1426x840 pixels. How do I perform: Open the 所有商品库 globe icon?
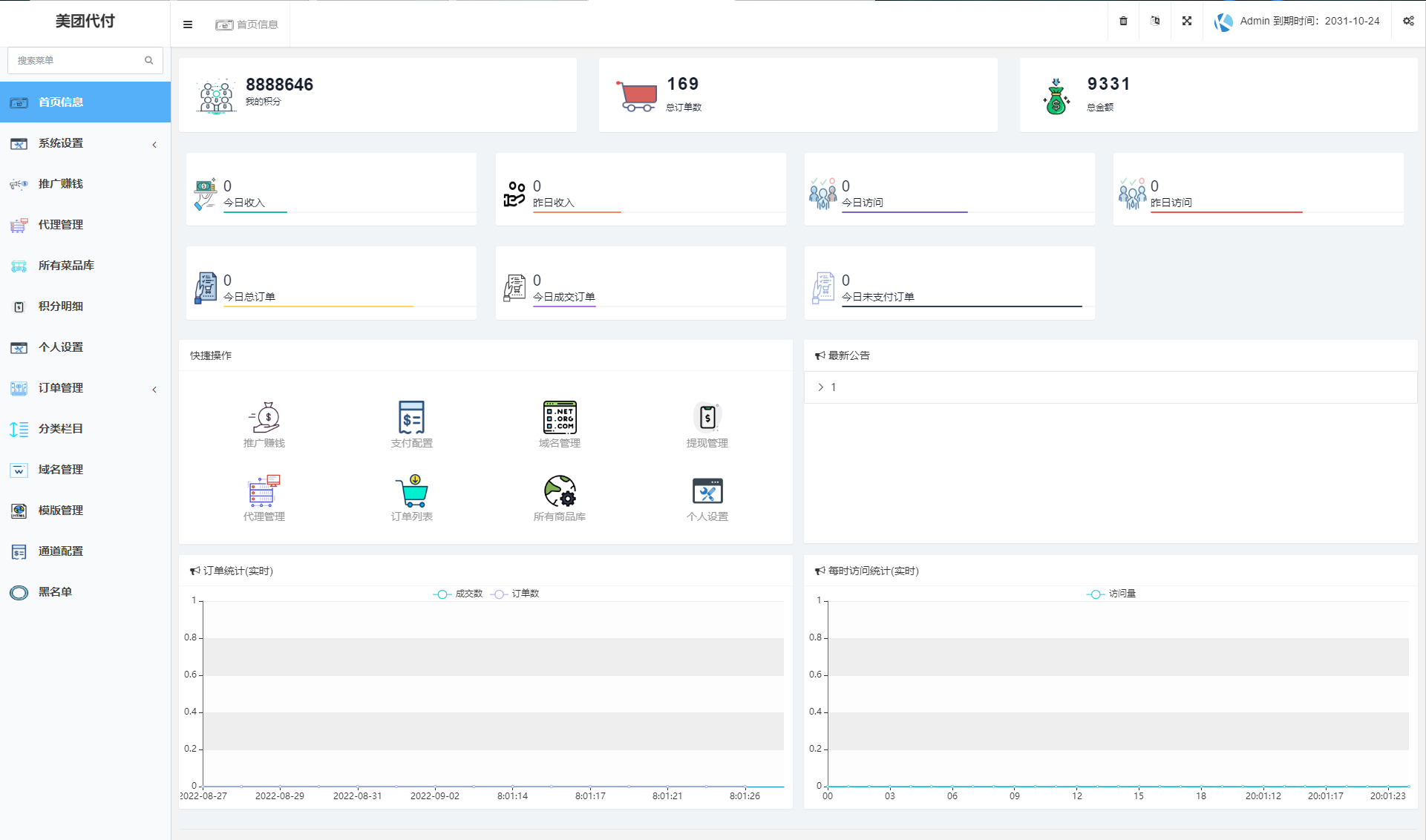click(x=559, y=492)
